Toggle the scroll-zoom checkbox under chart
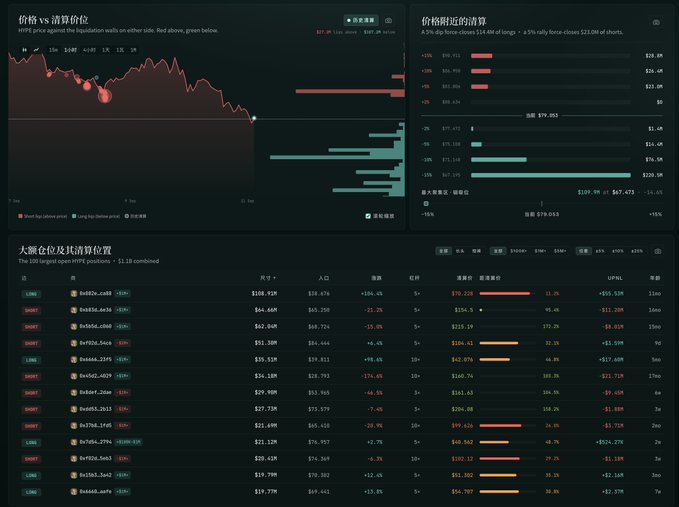 click(x=368, y=216)
